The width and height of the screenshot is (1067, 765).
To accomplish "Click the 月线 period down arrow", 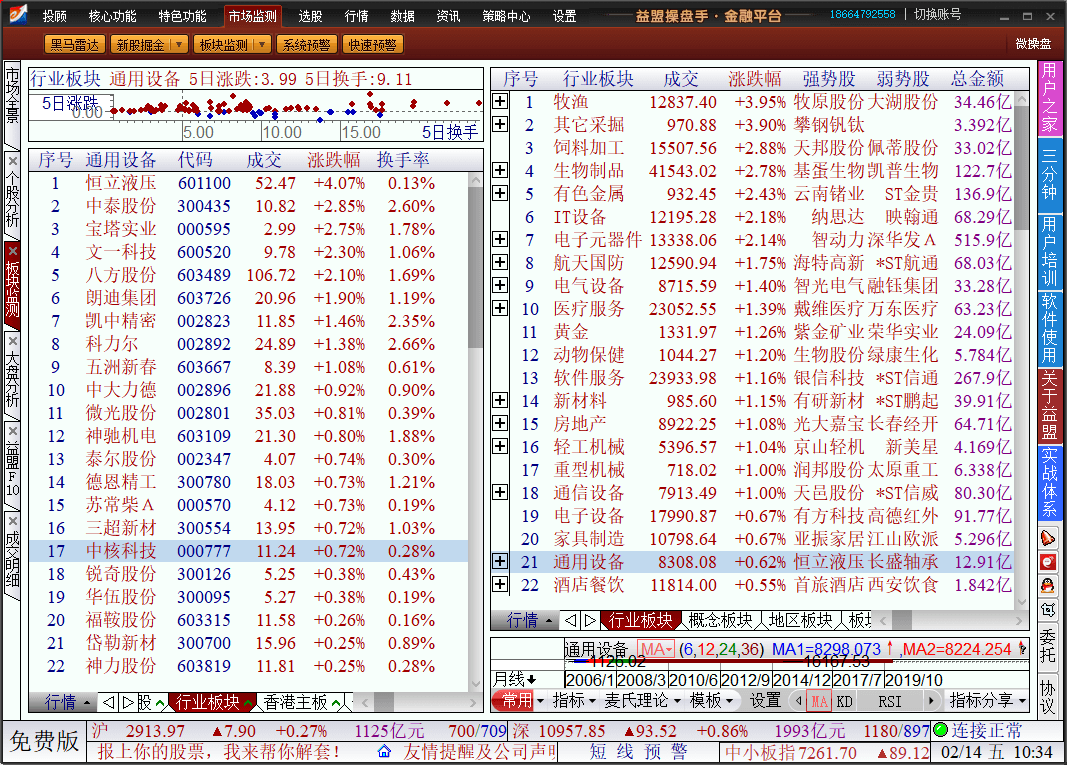I will 531,679.
